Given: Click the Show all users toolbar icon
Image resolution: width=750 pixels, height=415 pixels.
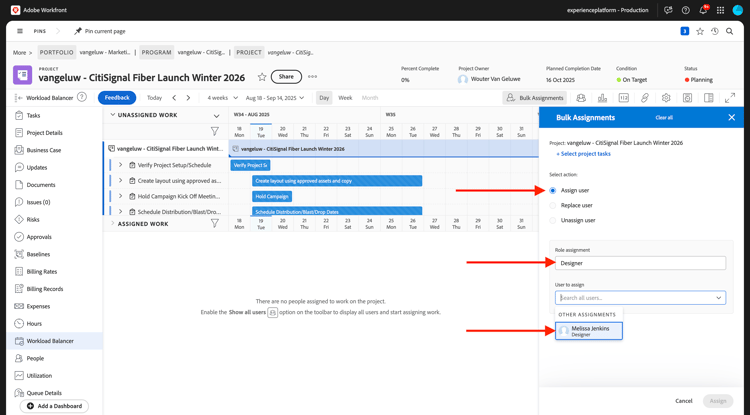Looking at the screenshot, I should click(581, 98).
